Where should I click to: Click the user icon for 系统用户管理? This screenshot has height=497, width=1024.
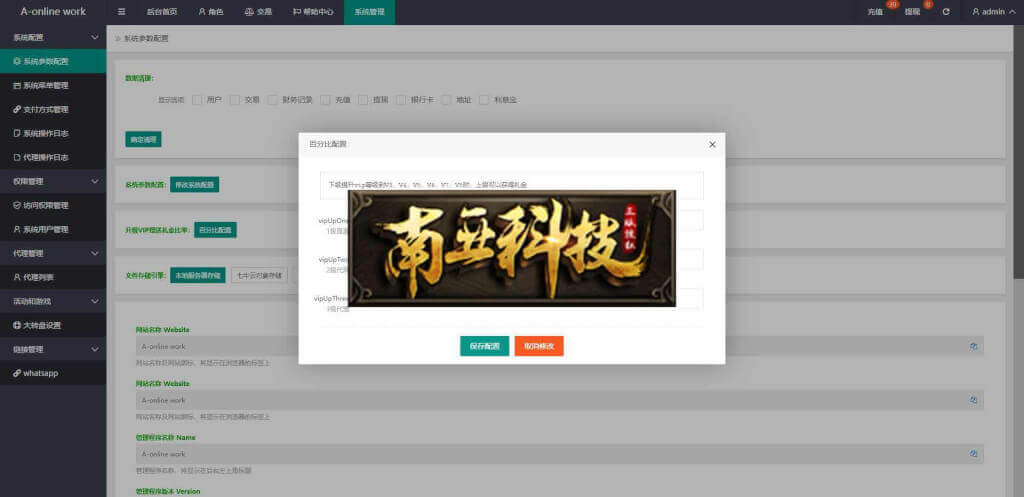pos(17,229)
